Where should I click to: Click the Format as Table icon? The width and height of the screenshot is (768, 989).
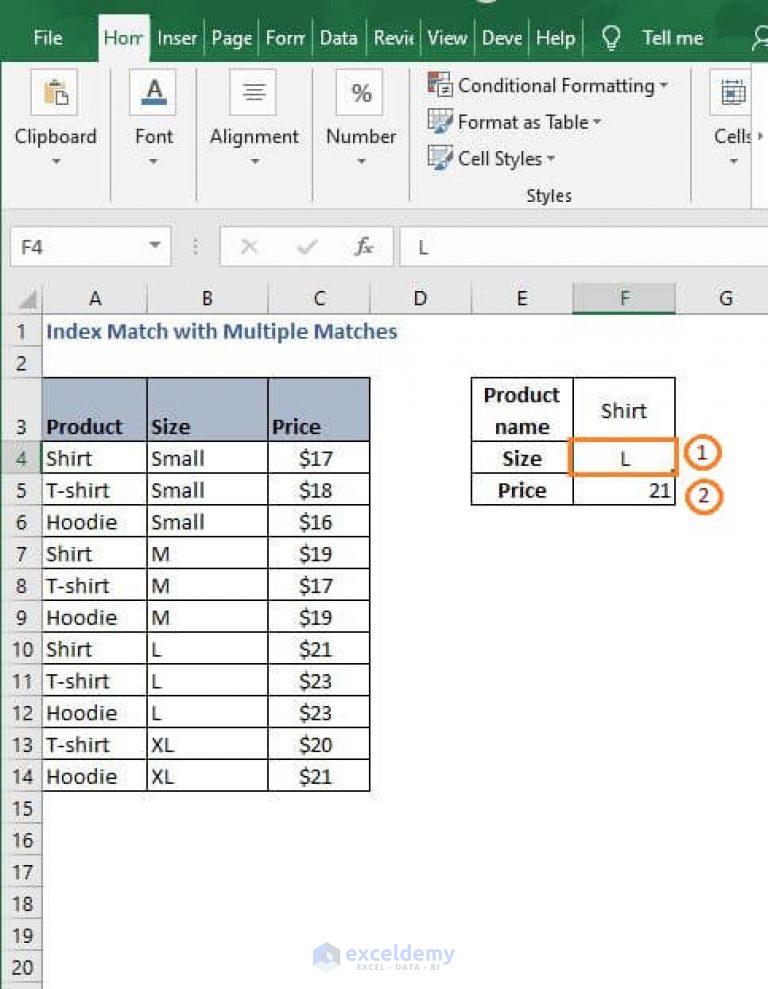(439, 120)
